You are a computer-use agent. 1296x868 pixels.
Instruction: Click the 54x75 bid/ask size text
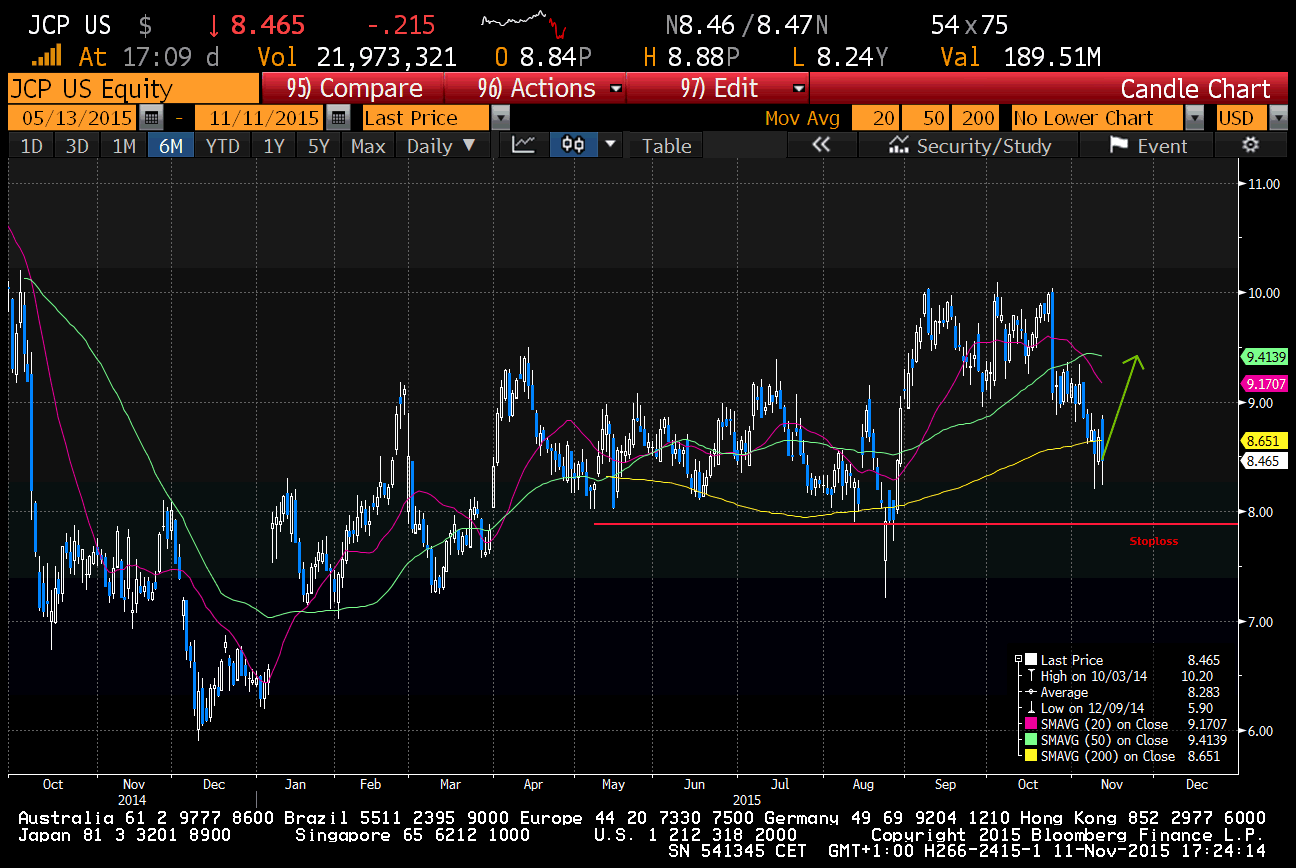(x=968, y=25)
